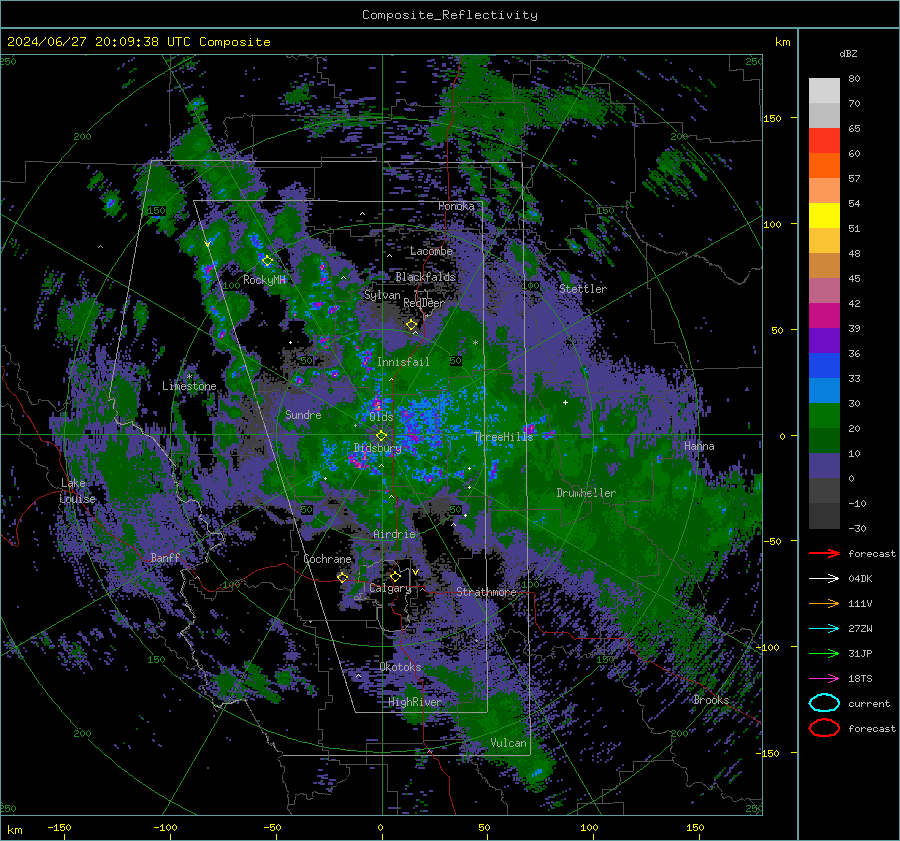Click the Strathmore city label

[486, 592]
